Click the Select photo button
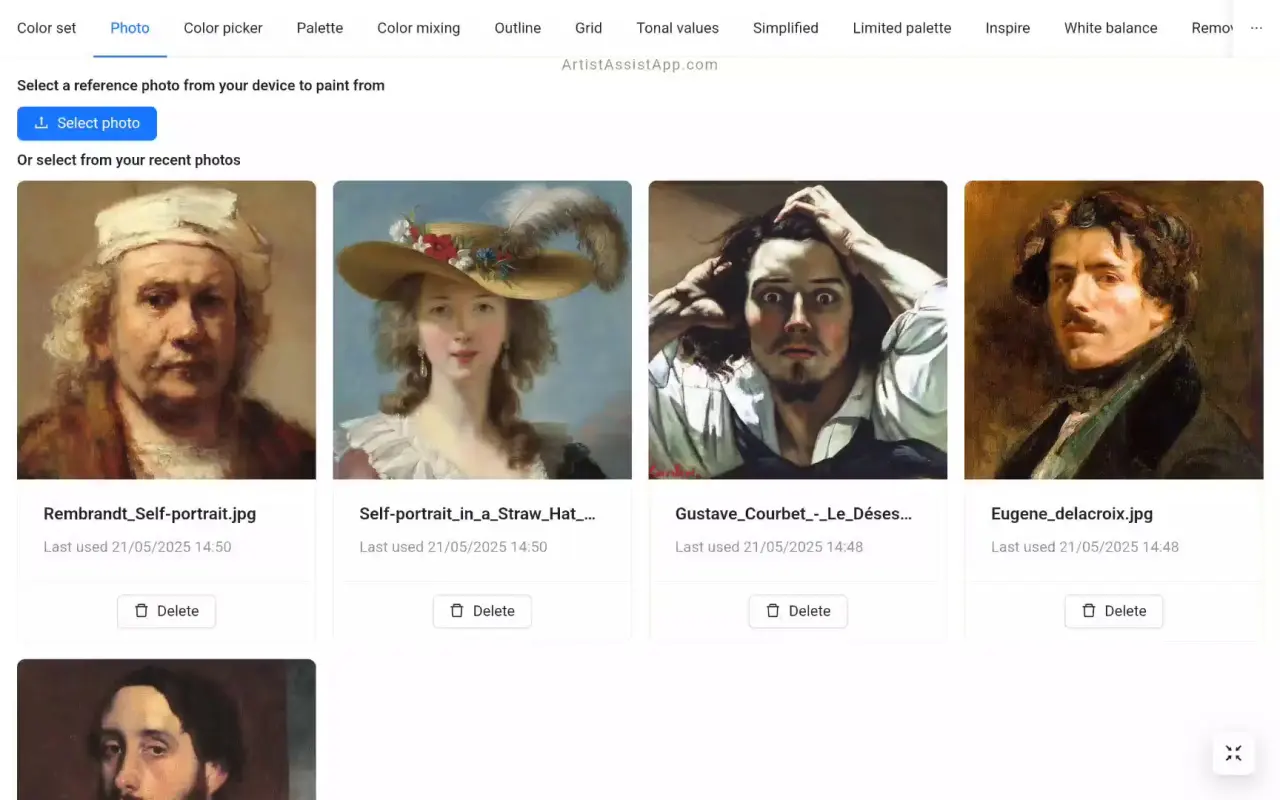Viewport: 1280px width, 800px height. (x=87, y=123)
